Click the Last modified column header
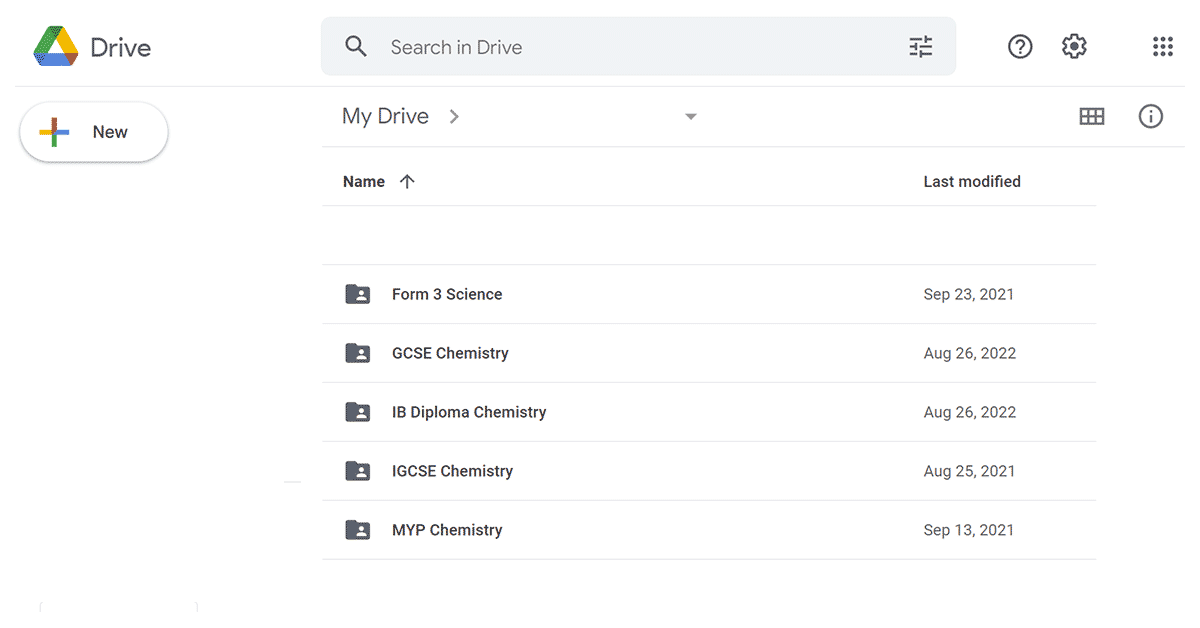Screen dimensions: 1200x628 point(972,181)
